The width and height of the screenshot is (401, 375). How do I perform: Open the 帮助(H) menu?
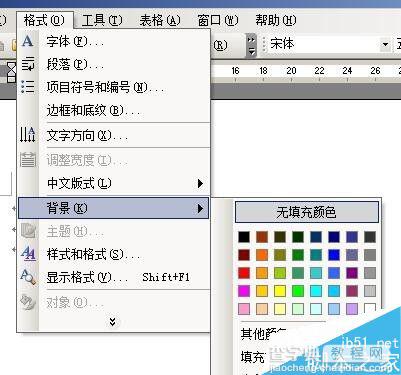(x=276, y=20)
